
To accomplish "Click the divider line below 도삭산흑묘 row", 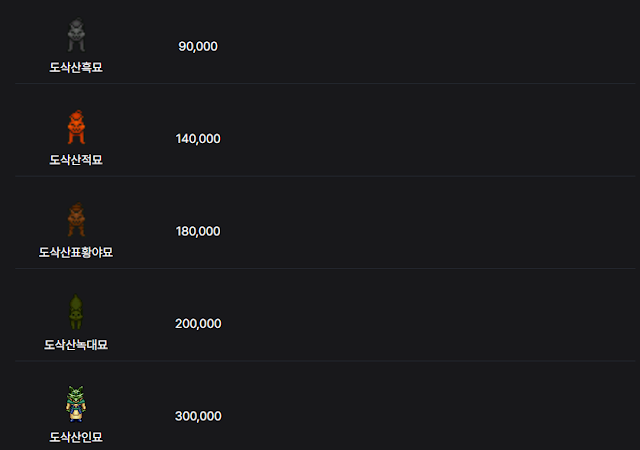I will click(x=325, y=84).
